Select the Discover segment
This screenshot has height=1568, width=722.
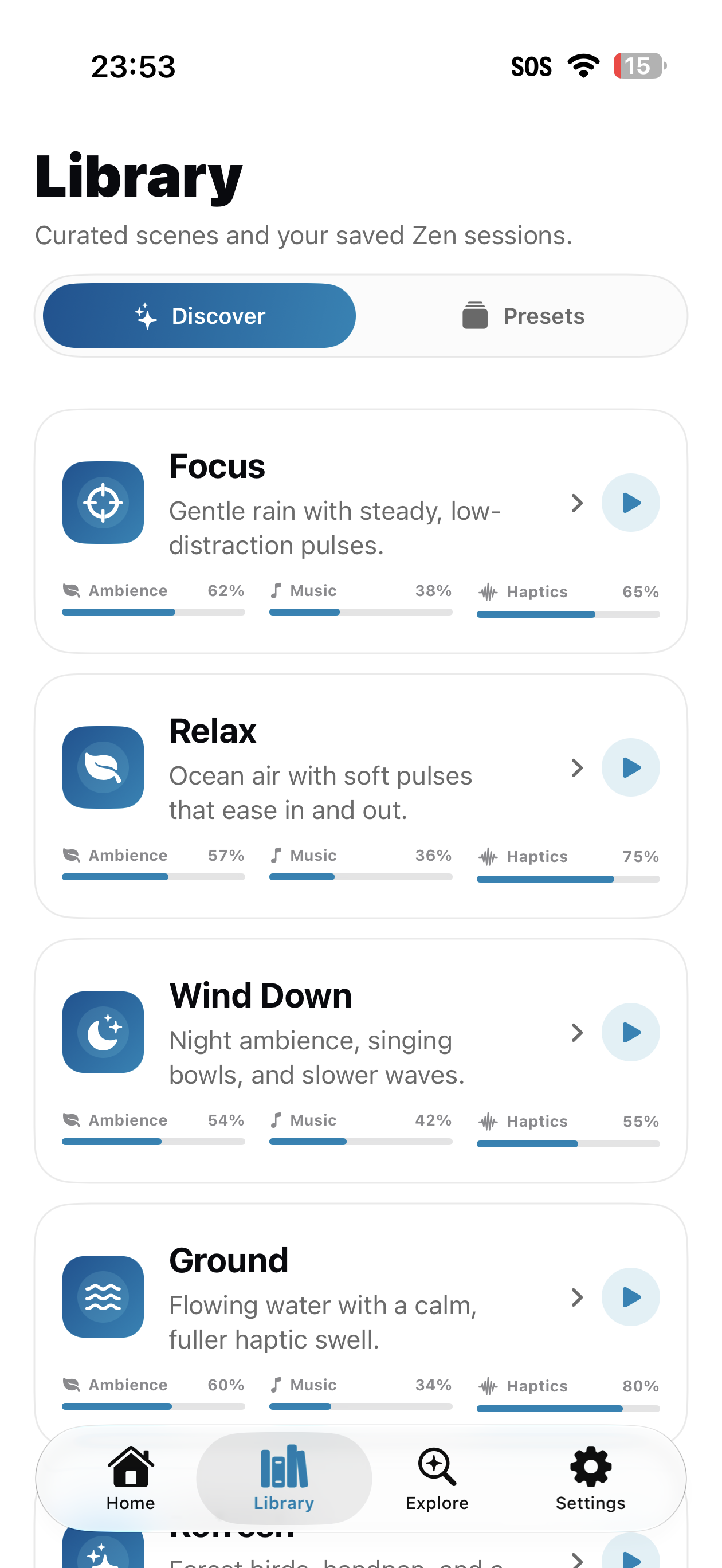[199, 316]
